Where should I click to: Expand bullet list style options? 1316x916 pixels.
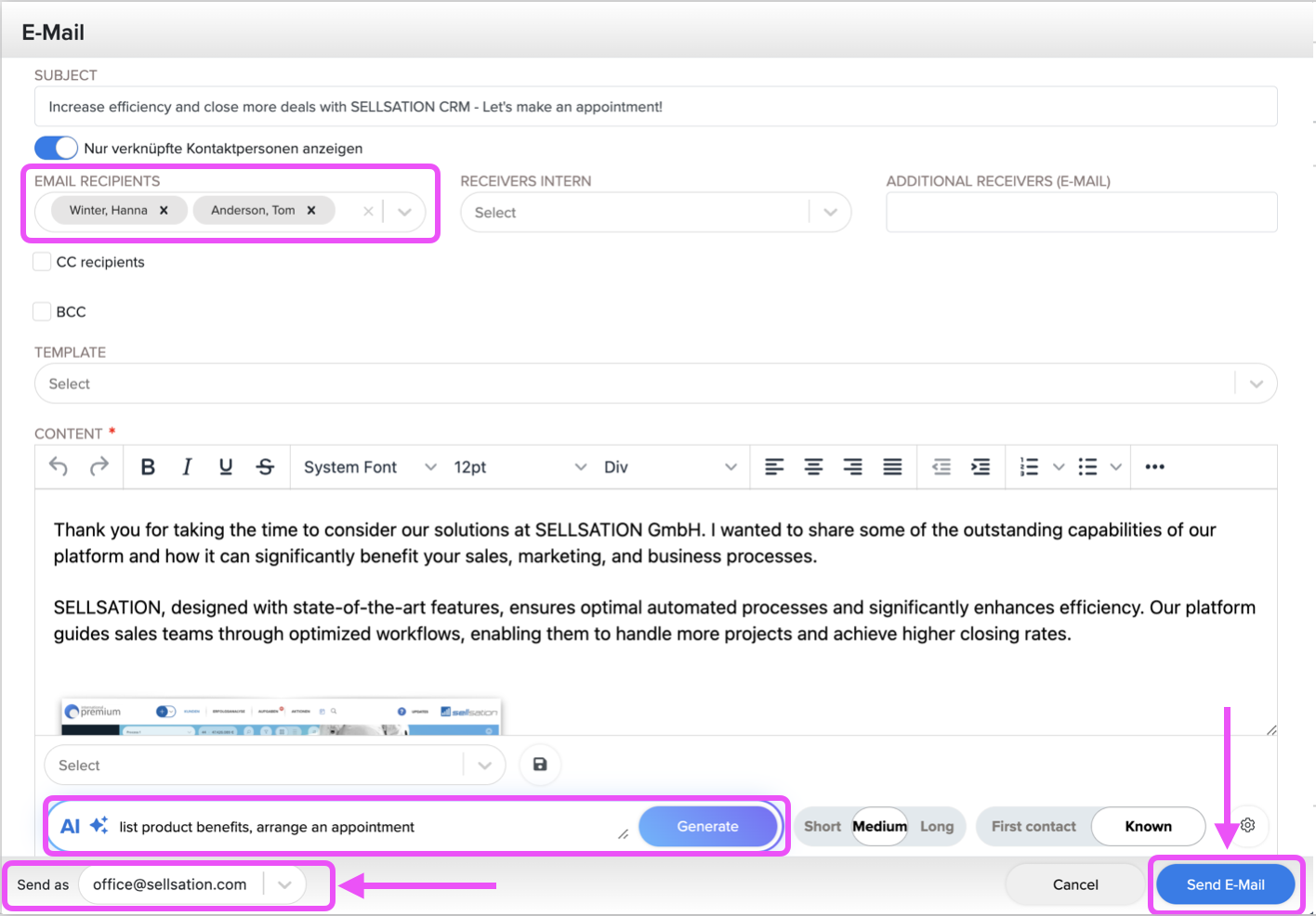[x=1116, y=466]
